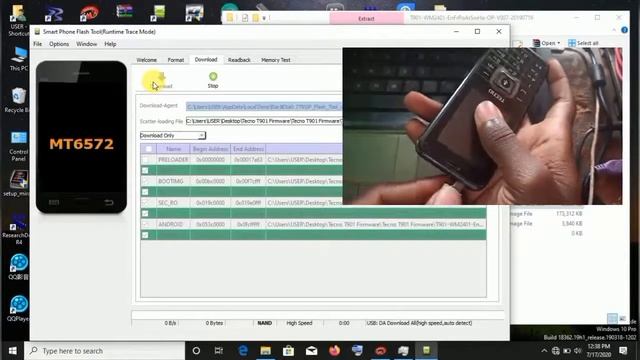Toggle checkbox in green row below PRELOADER

(145, 170)
